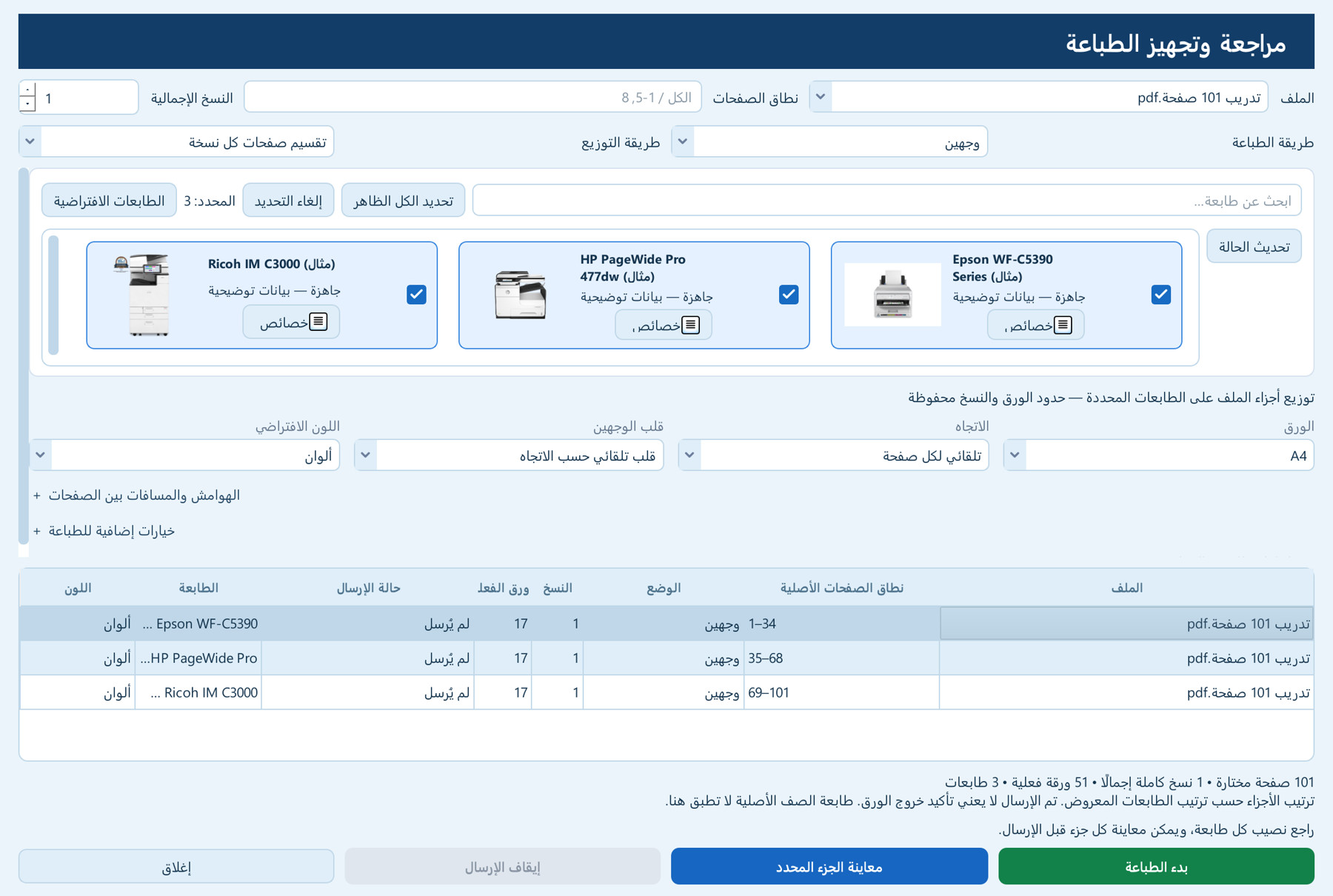Click the printer list vertical scrollbar

point(53,295)
